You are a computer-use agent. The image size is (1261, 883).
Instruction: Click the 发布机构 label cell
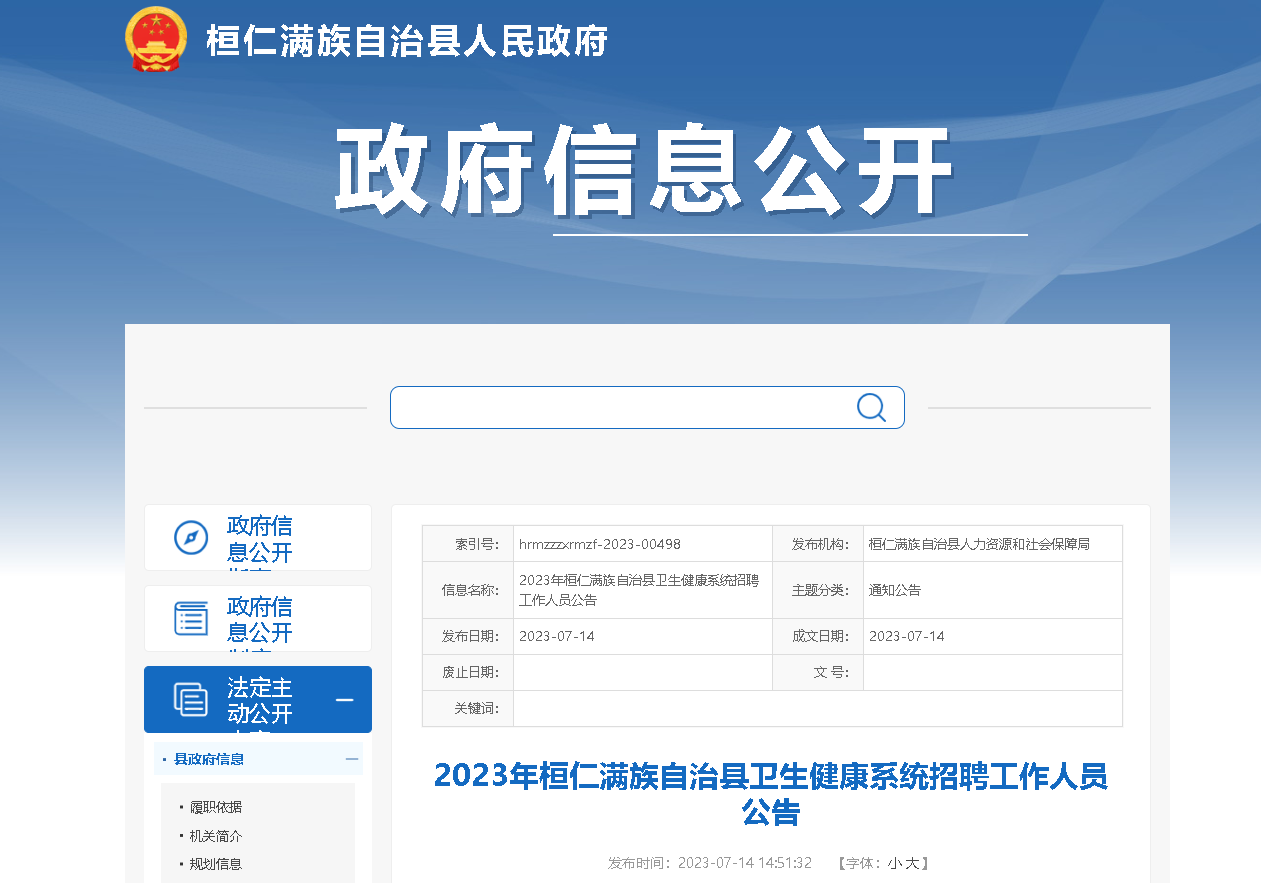[818, 544]
